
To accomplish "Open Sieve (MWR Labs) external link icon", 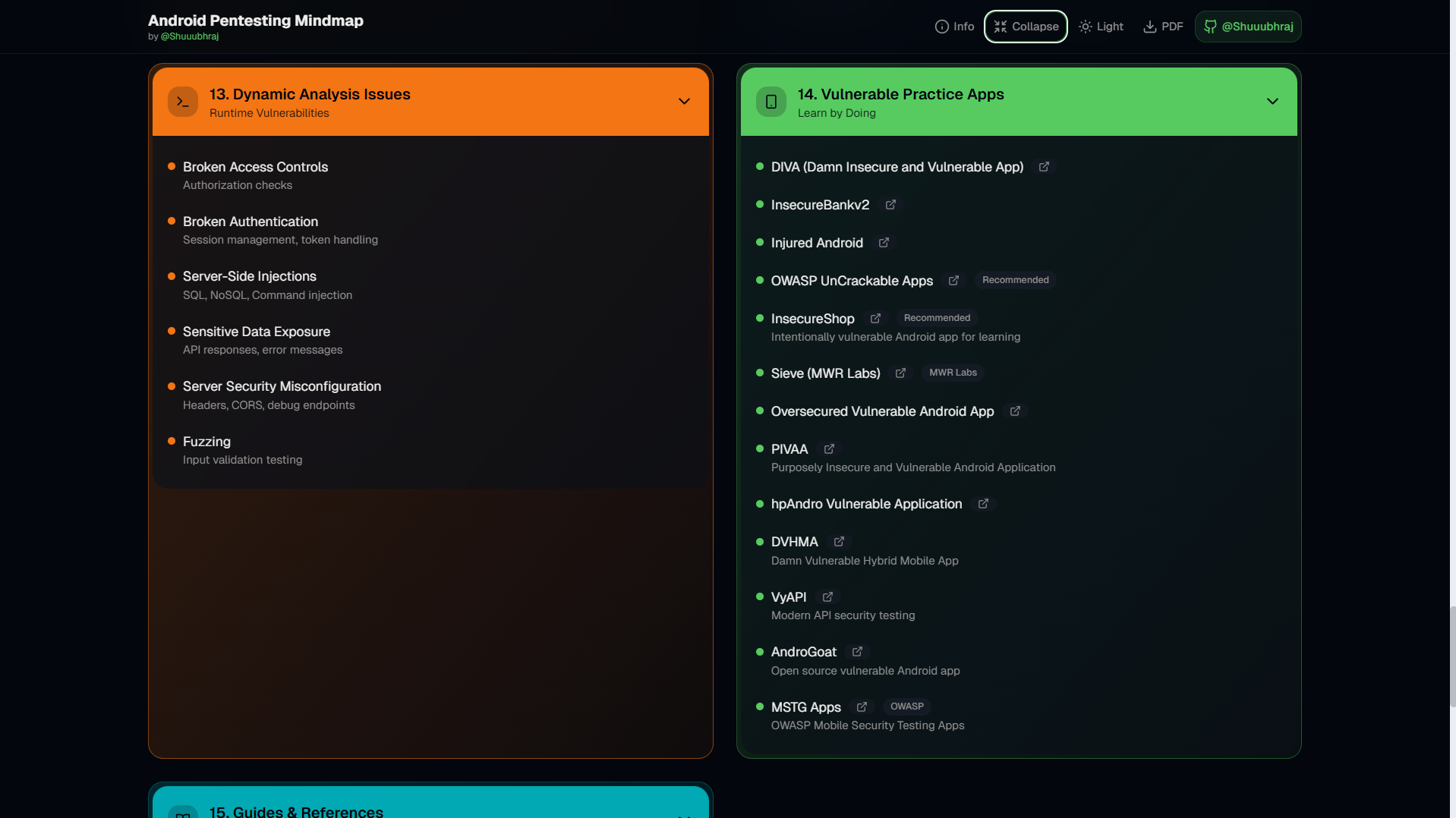I will (x=900, y=373).
